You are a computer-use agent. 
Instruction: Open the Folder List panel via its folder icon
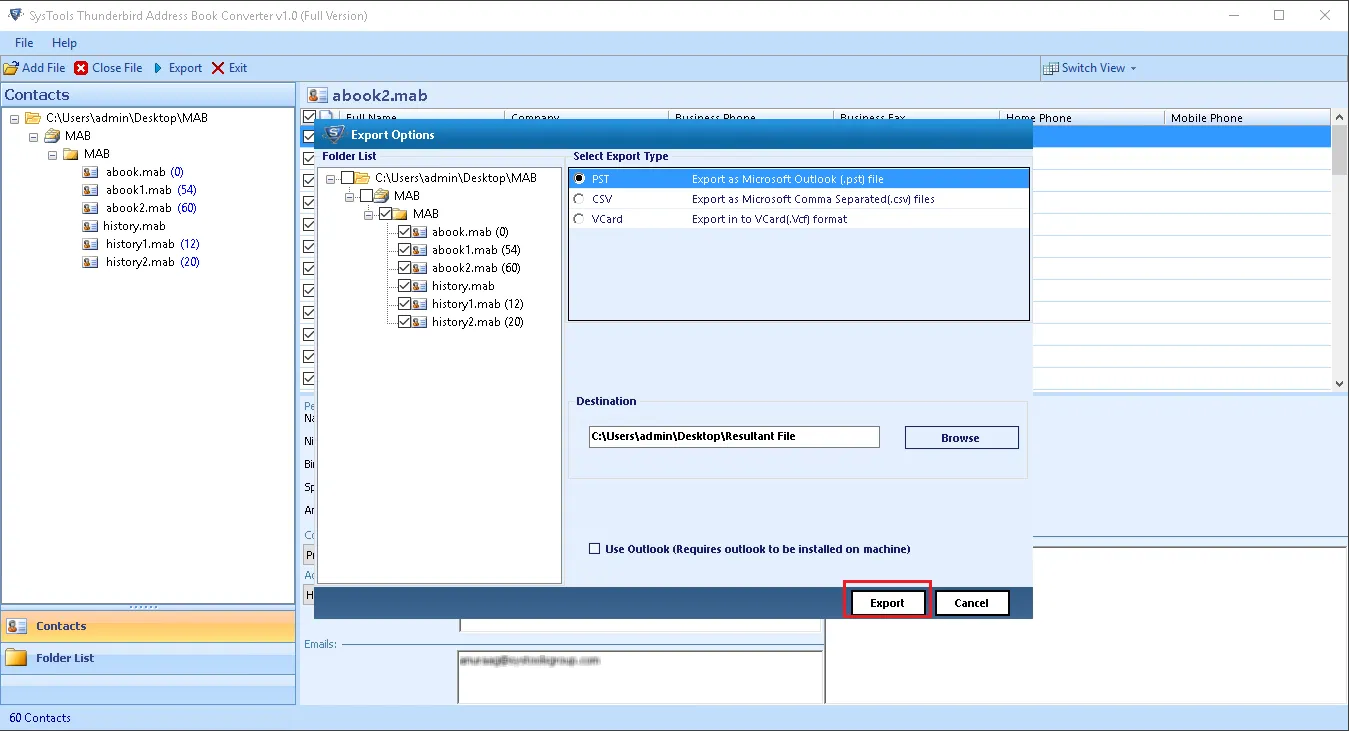pyautogui.click(x=16, y=658)
